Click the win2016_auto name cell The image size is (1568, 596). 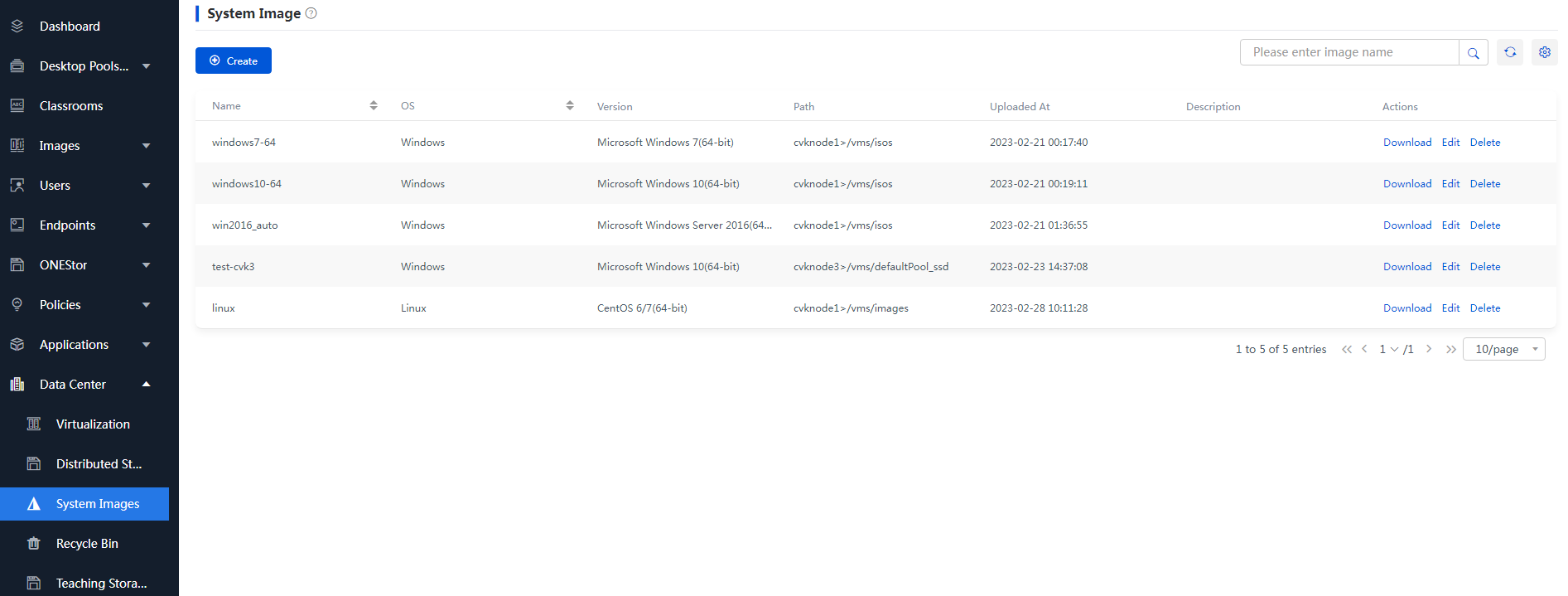[x=245, y=225]
